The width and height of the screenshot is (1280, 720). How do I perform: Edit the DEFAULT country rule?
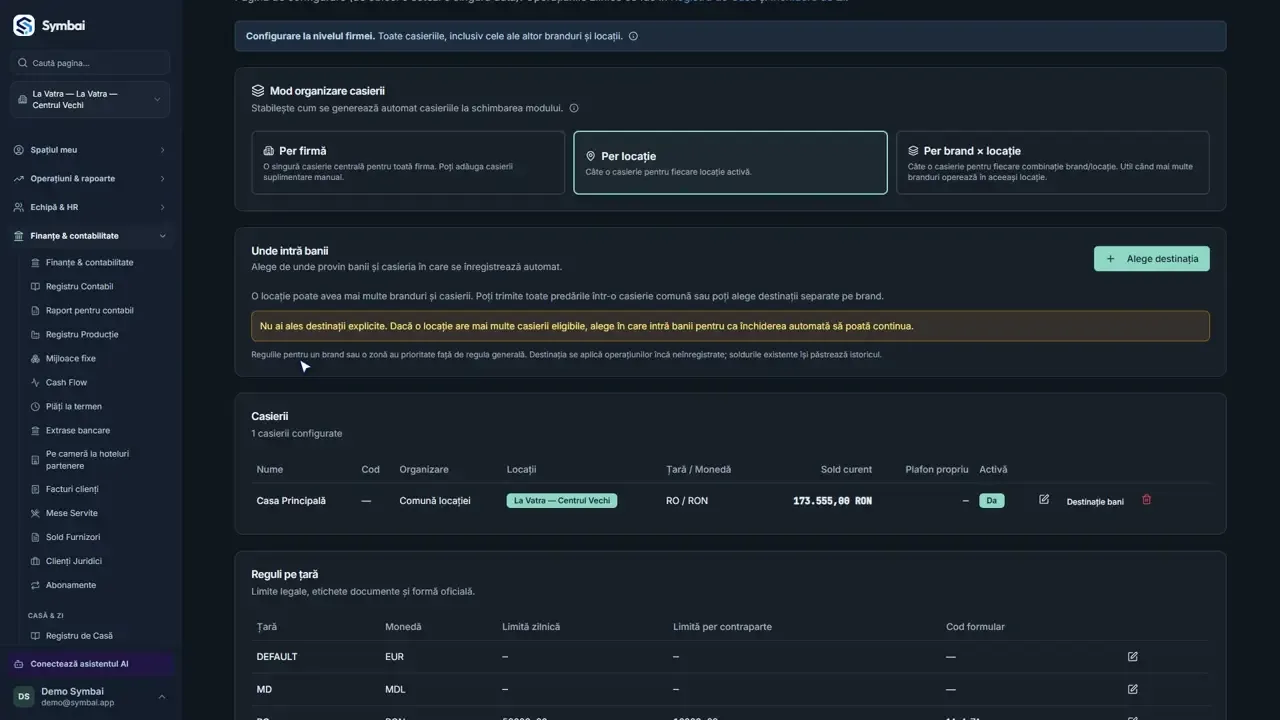(x=1133, y=657)
